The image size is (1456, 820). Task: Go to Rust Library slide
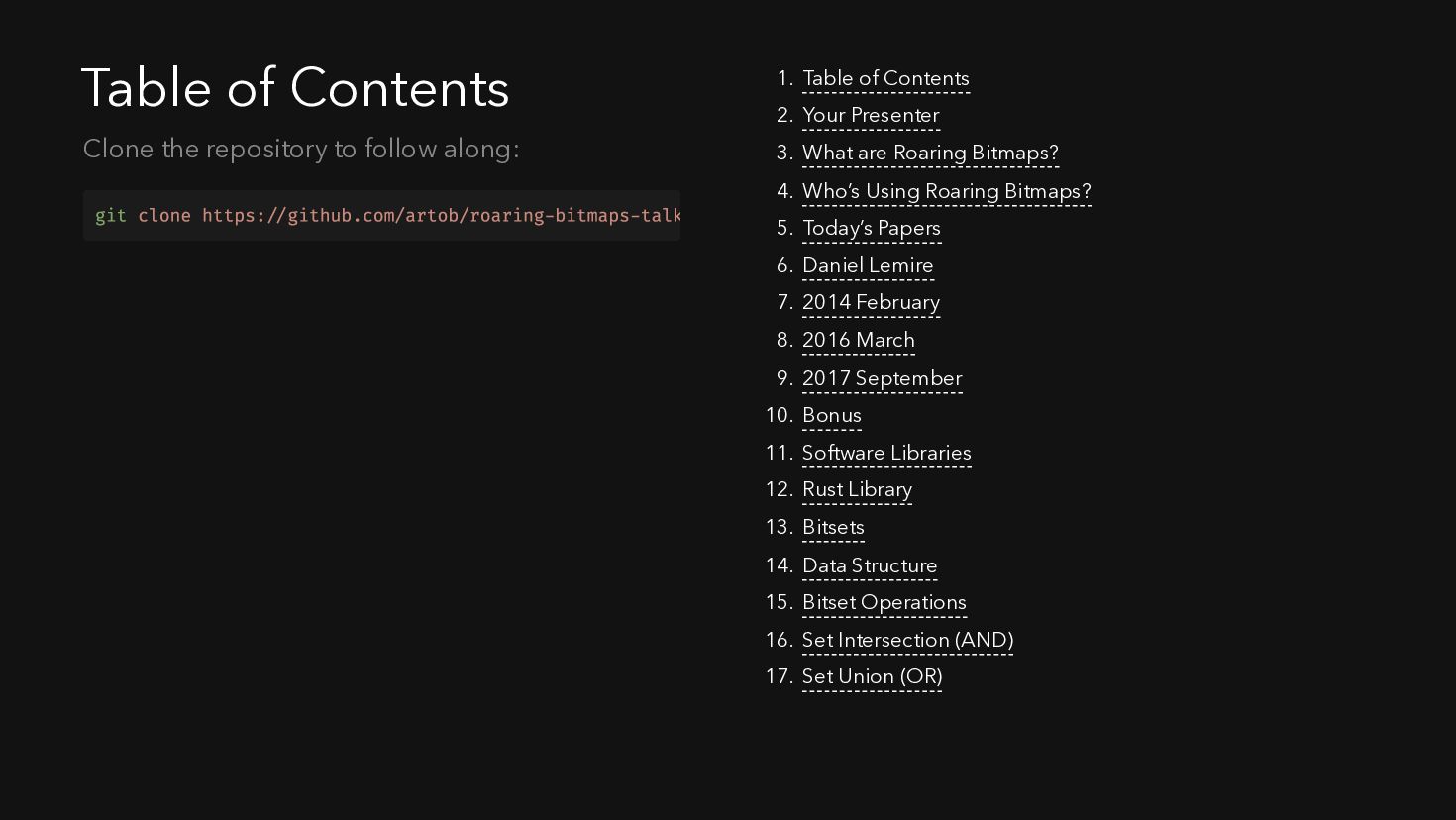tap(857, 490)
